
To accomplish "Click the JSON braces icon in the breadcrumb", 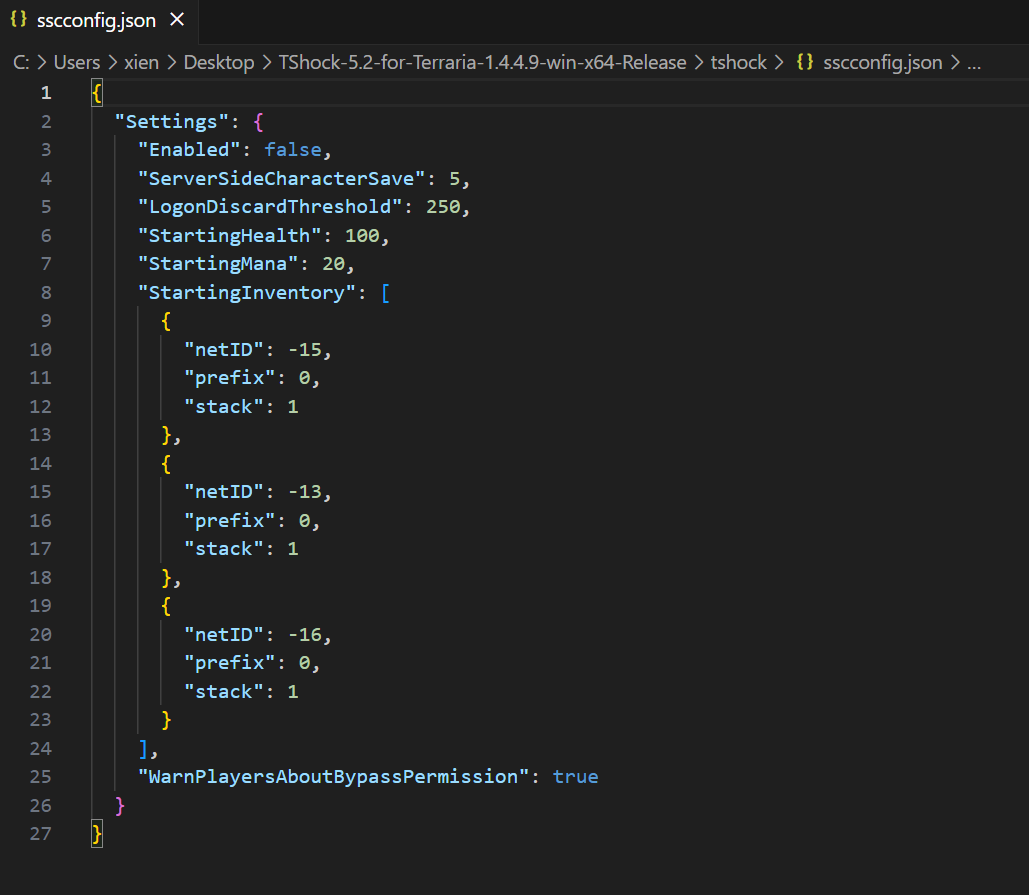I will click(804, 63).
